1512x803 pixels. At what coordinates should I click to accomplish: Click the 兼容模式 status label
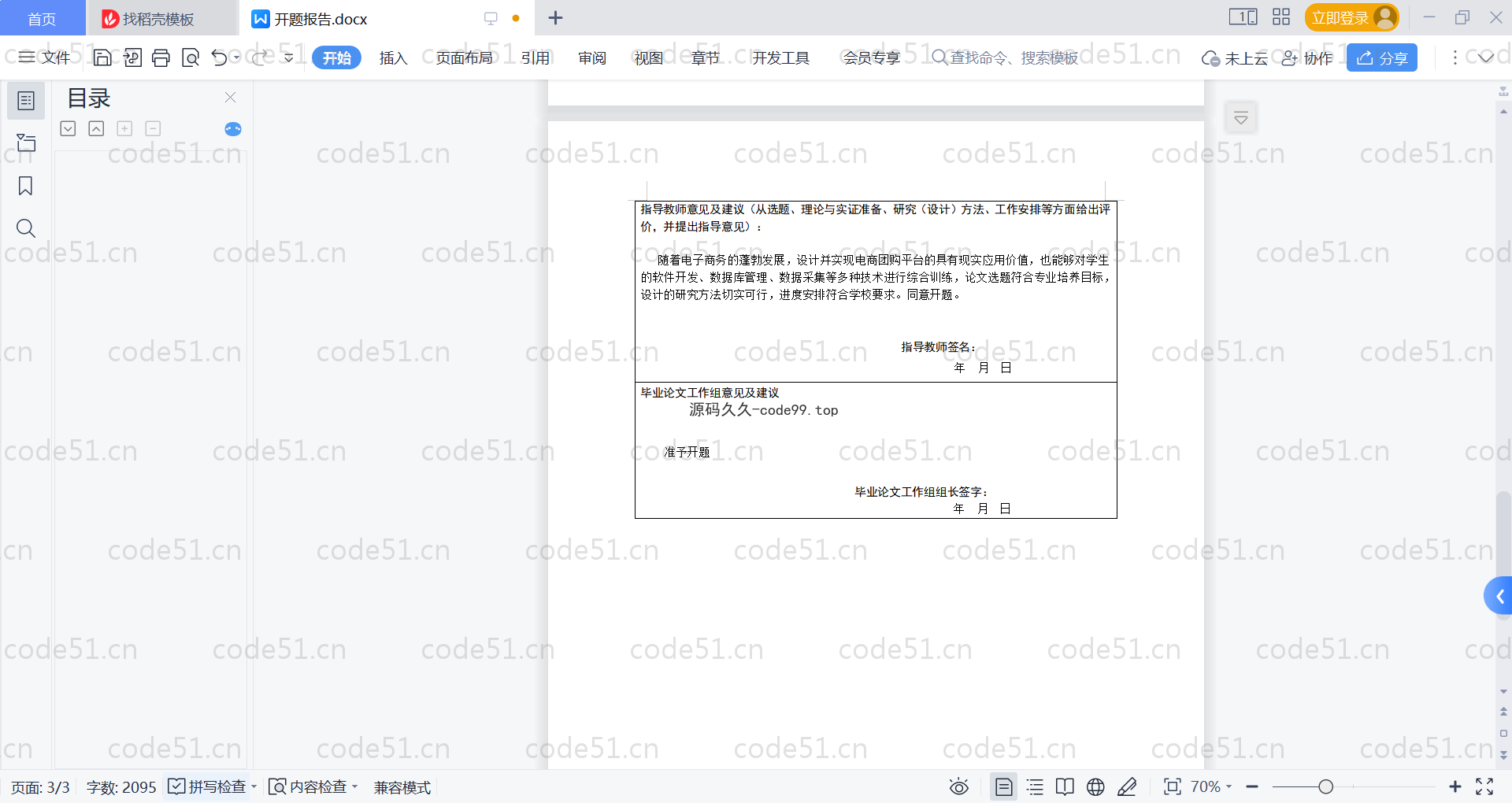402,787
